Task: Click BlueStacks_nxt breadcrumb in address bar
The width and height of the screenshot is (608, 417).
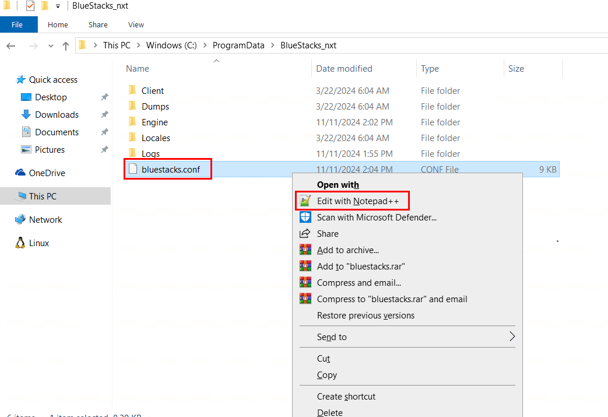Action: [x=308, y=45]
